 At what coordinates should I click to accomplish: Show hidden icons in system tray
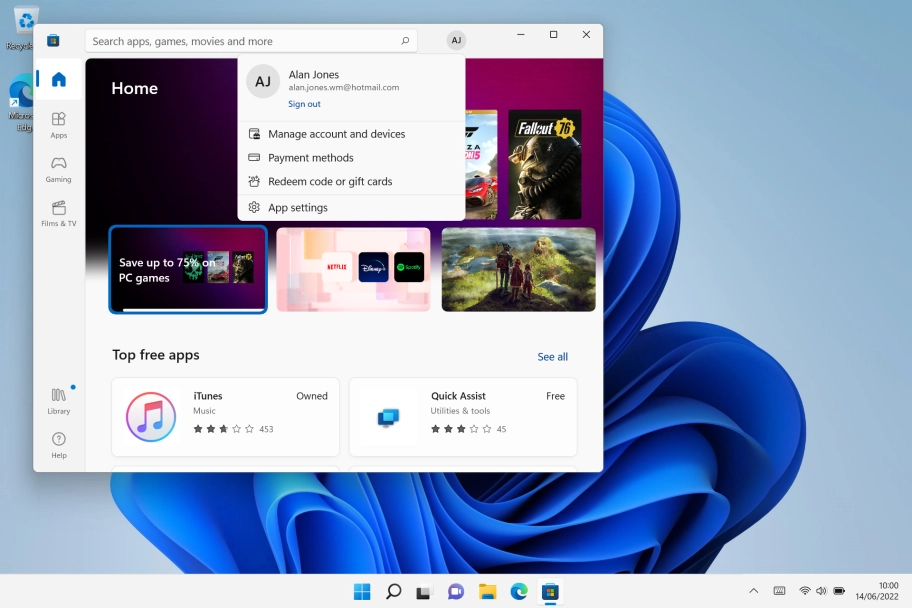click(753, 591)
